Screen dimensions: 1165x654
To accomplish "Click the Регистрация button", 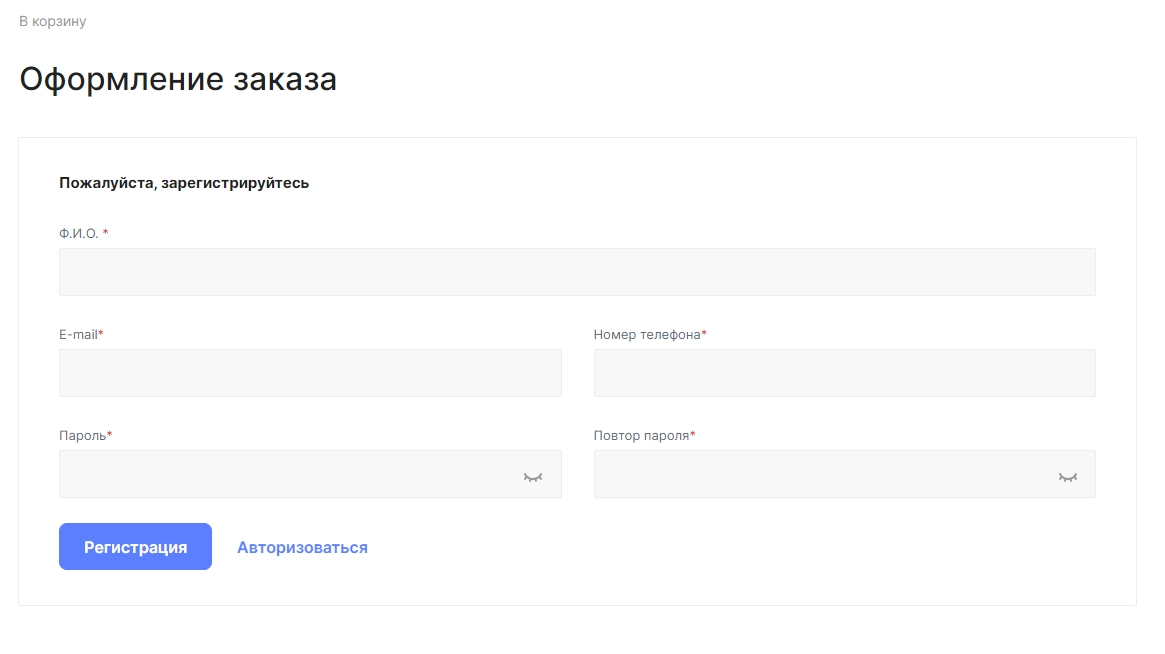I will coord(135,547).
